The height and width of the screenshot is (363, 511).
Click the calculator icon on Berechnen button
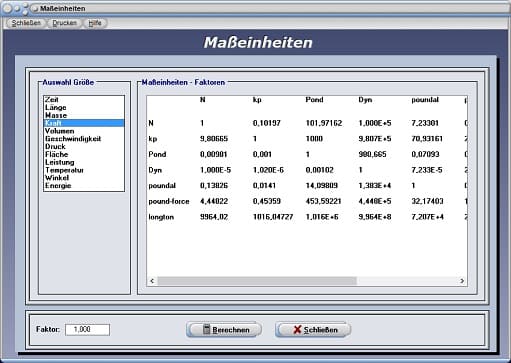(x=207, y=329)
